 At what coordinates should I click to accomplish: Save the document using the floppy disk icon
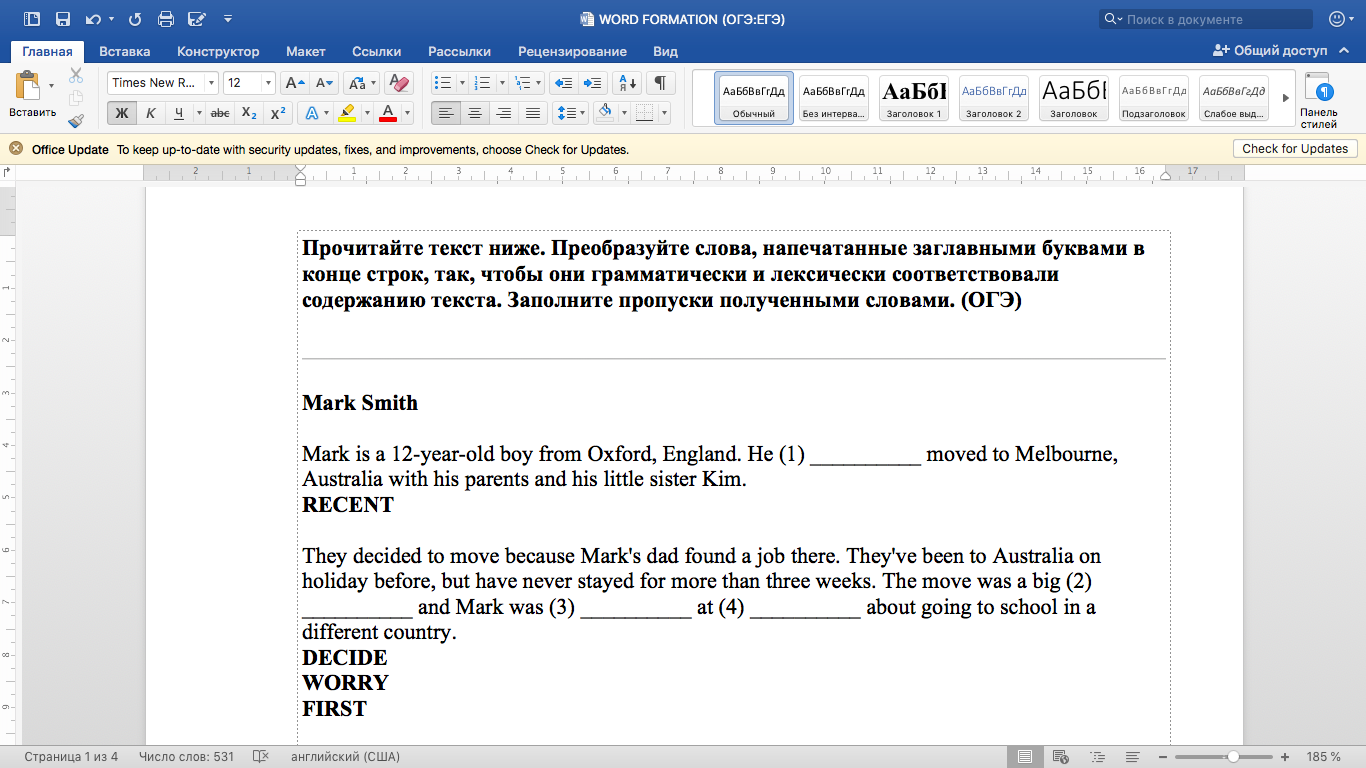[63, 19]
